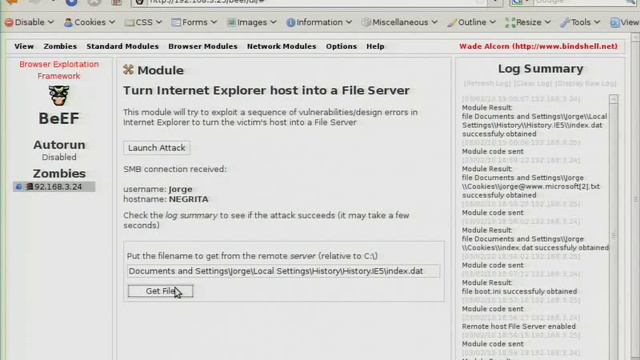Open the Zombies menu
Image resolution: width=640 pixels, height=360 pixels.
pyautogui.click(x=60, y=47)
